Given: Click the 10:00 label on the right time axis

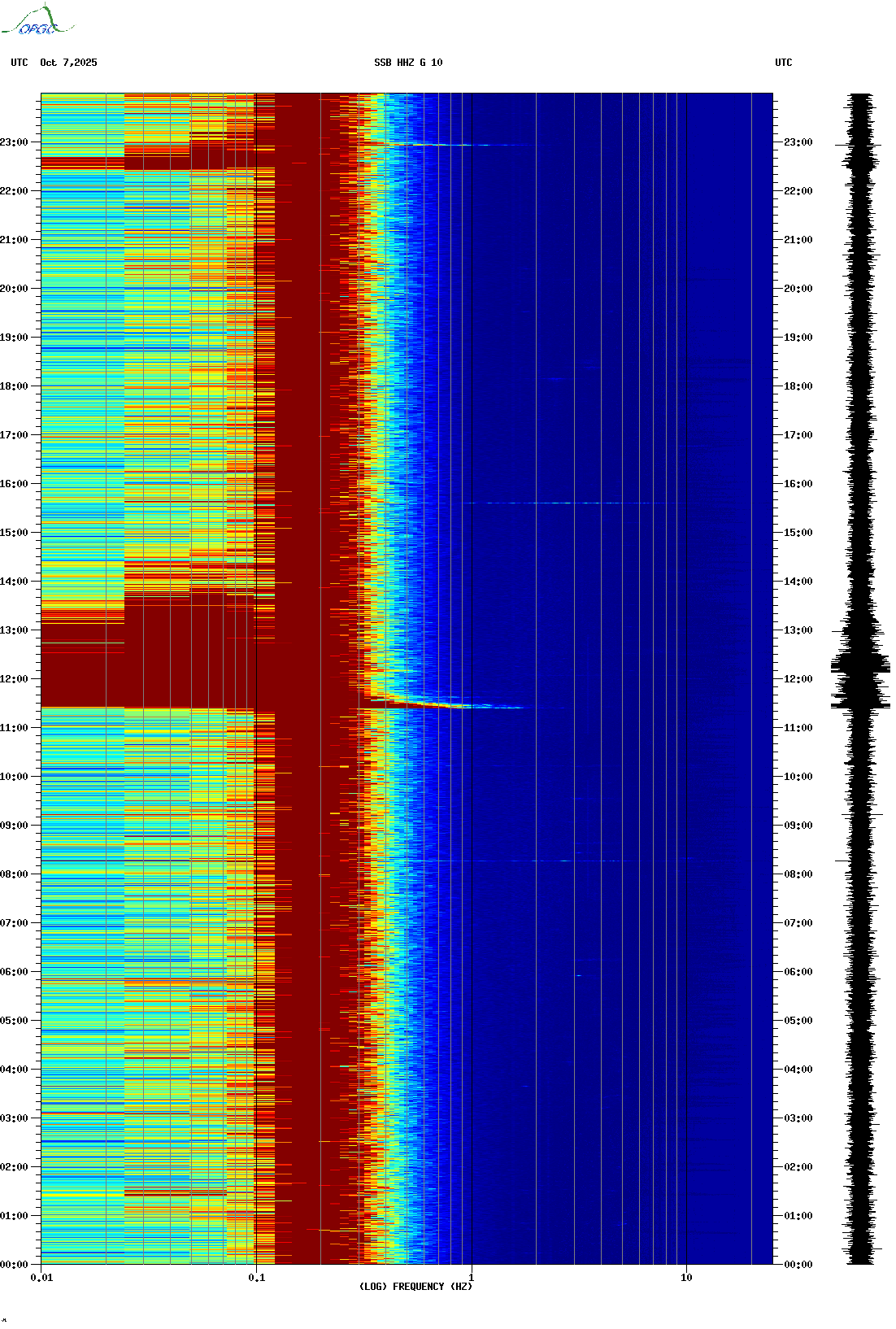Looking at the screenshot, I should [798, 777].
